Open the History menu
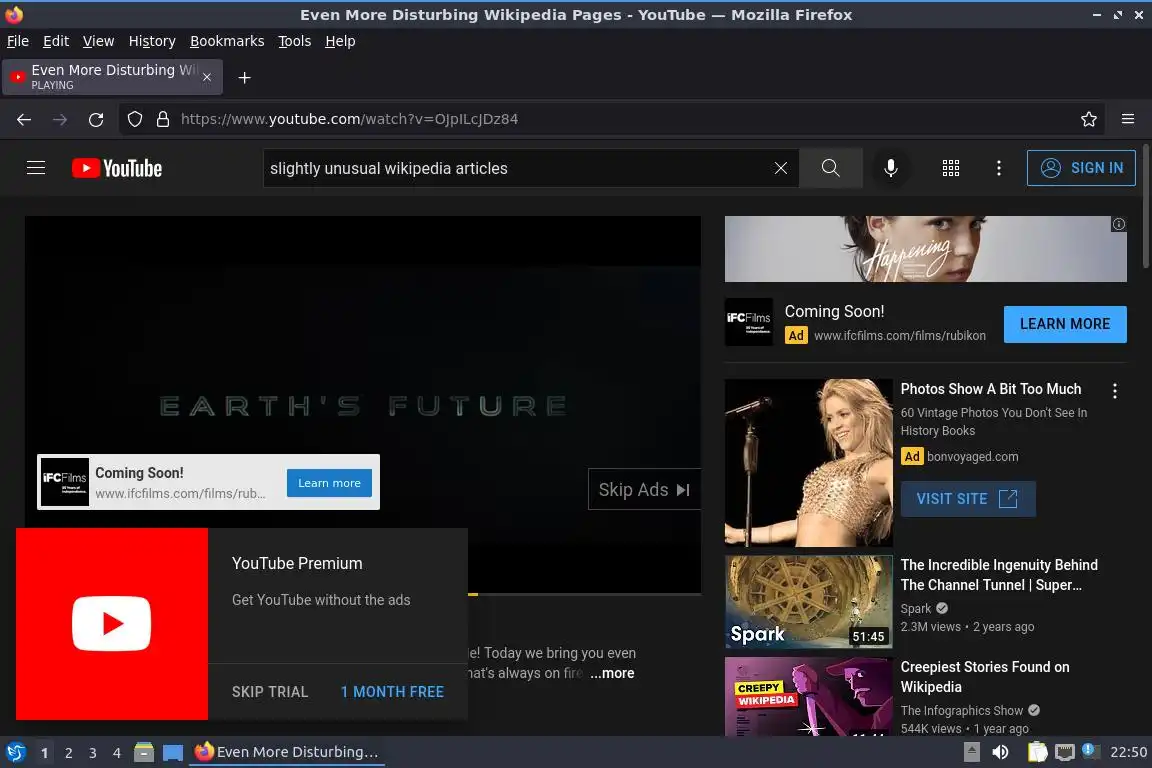Screen dimensions: 1152x768 click(152, 41)
